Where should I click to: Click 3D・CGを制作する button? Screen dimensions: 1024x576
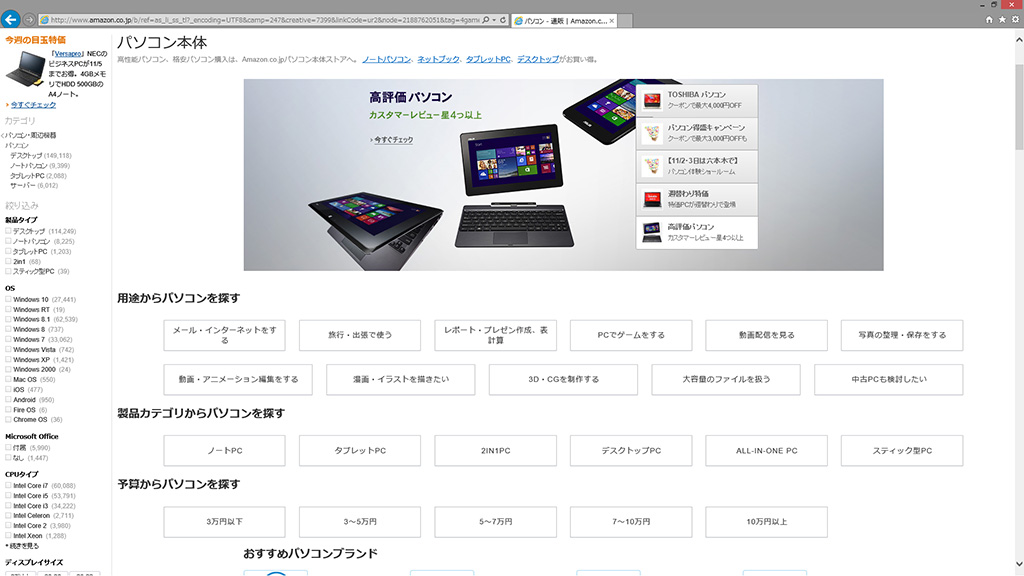pos(563,379)
